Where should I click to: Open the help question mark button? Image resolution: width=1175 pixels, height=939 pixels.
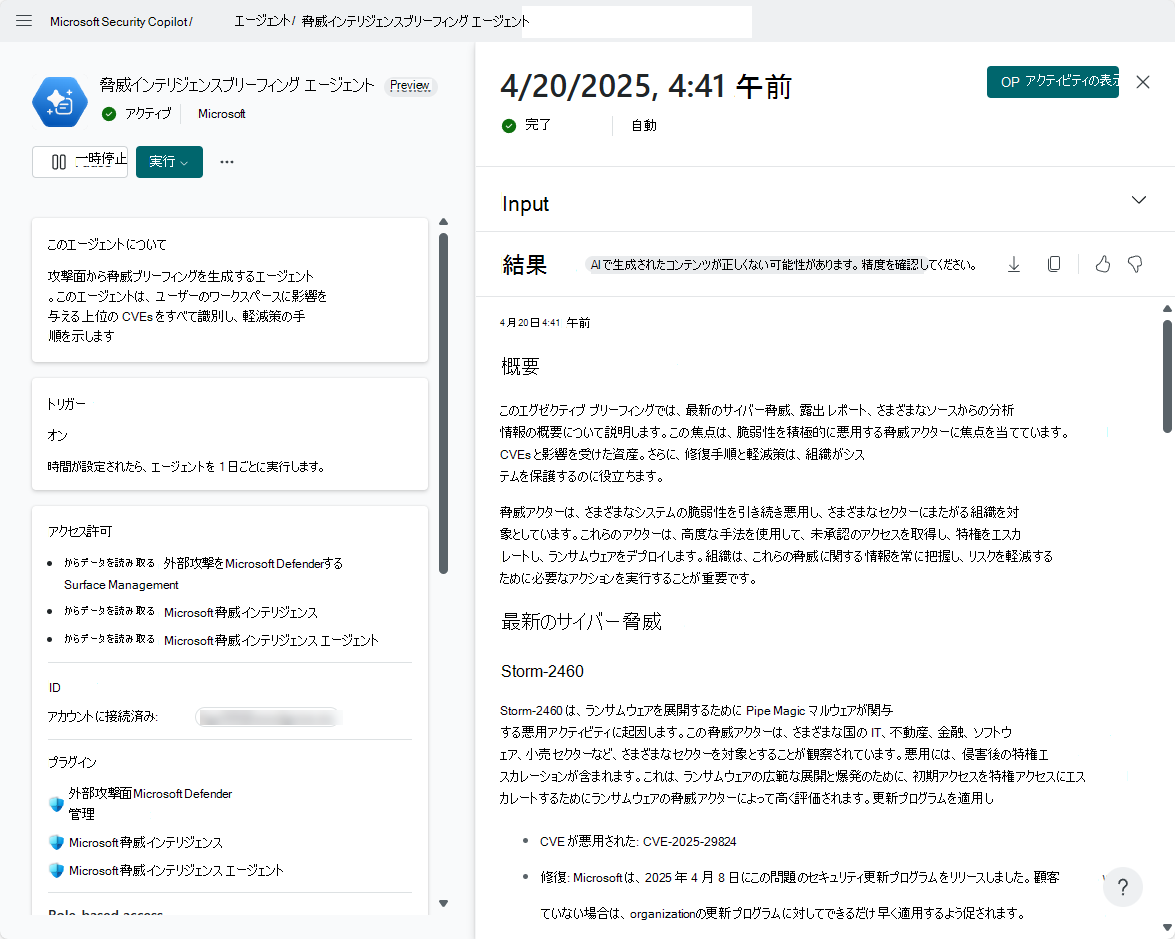pos(1123,887)
